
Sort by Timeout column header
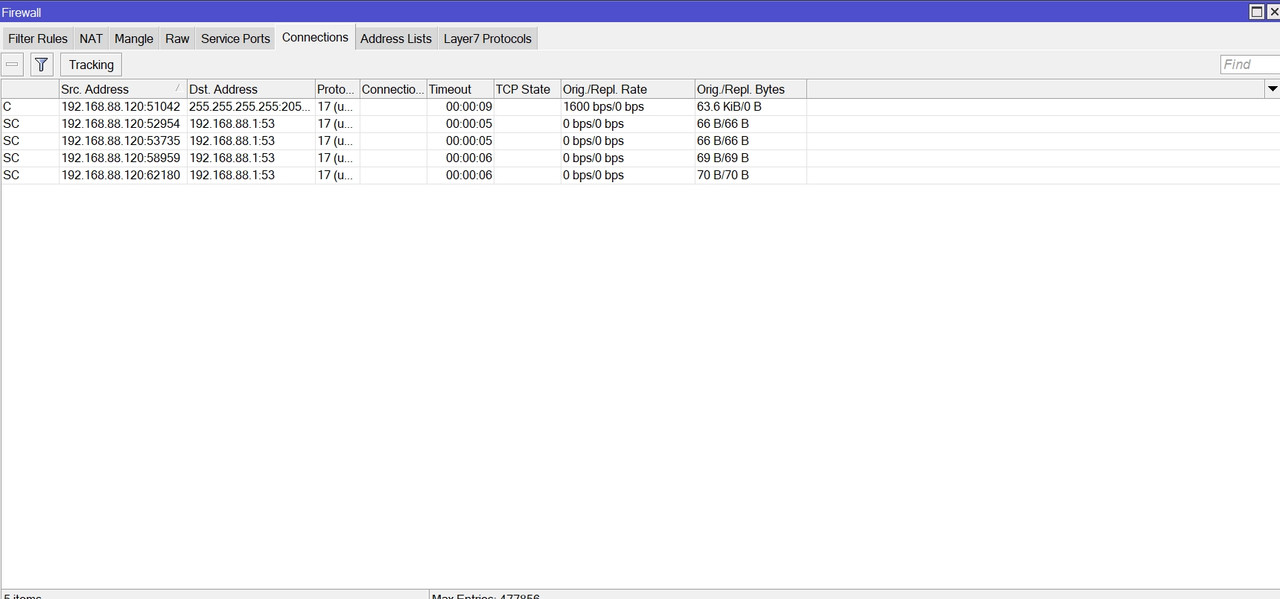[460, 89]
